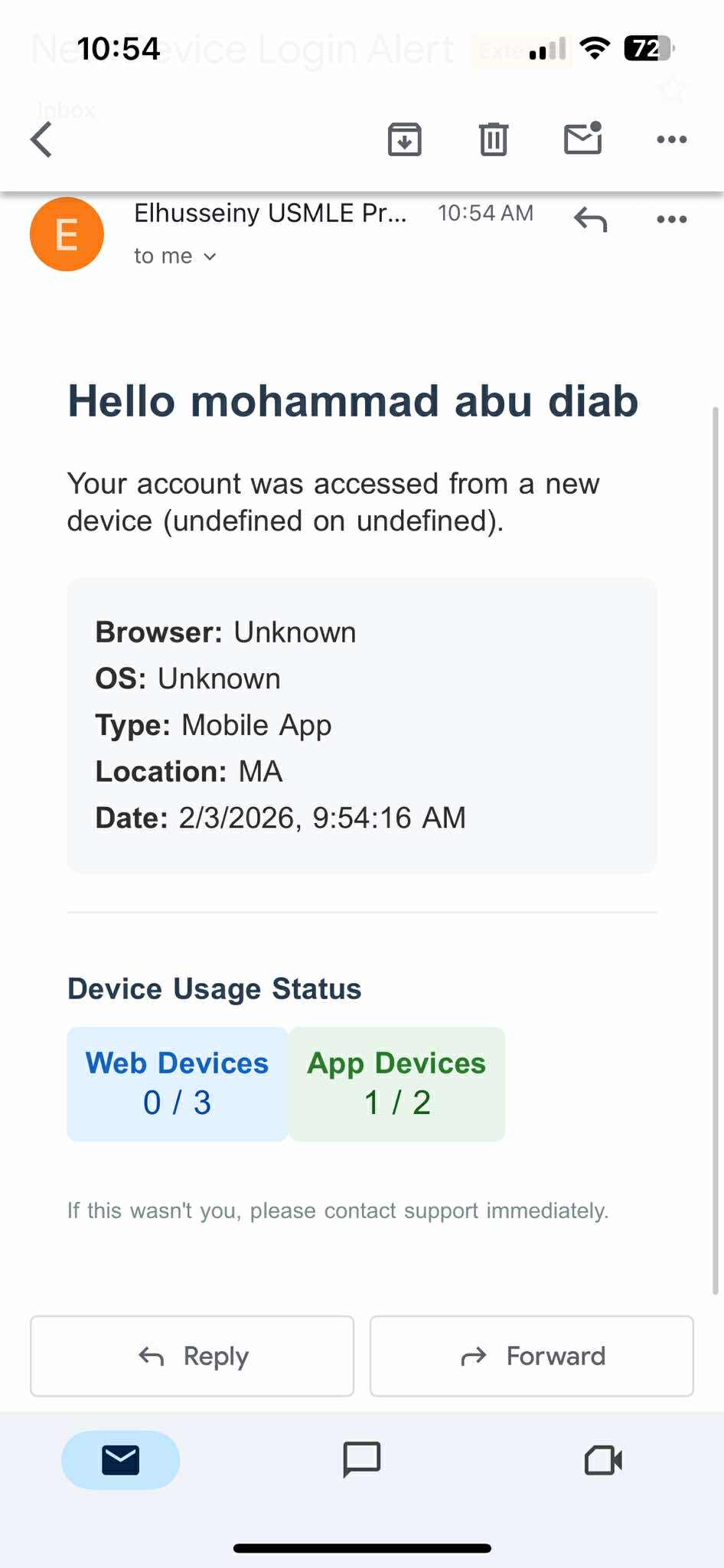Switch to the Mail tab
This screenshot has width=724, height=1568.
click(x=120, y=1459)
